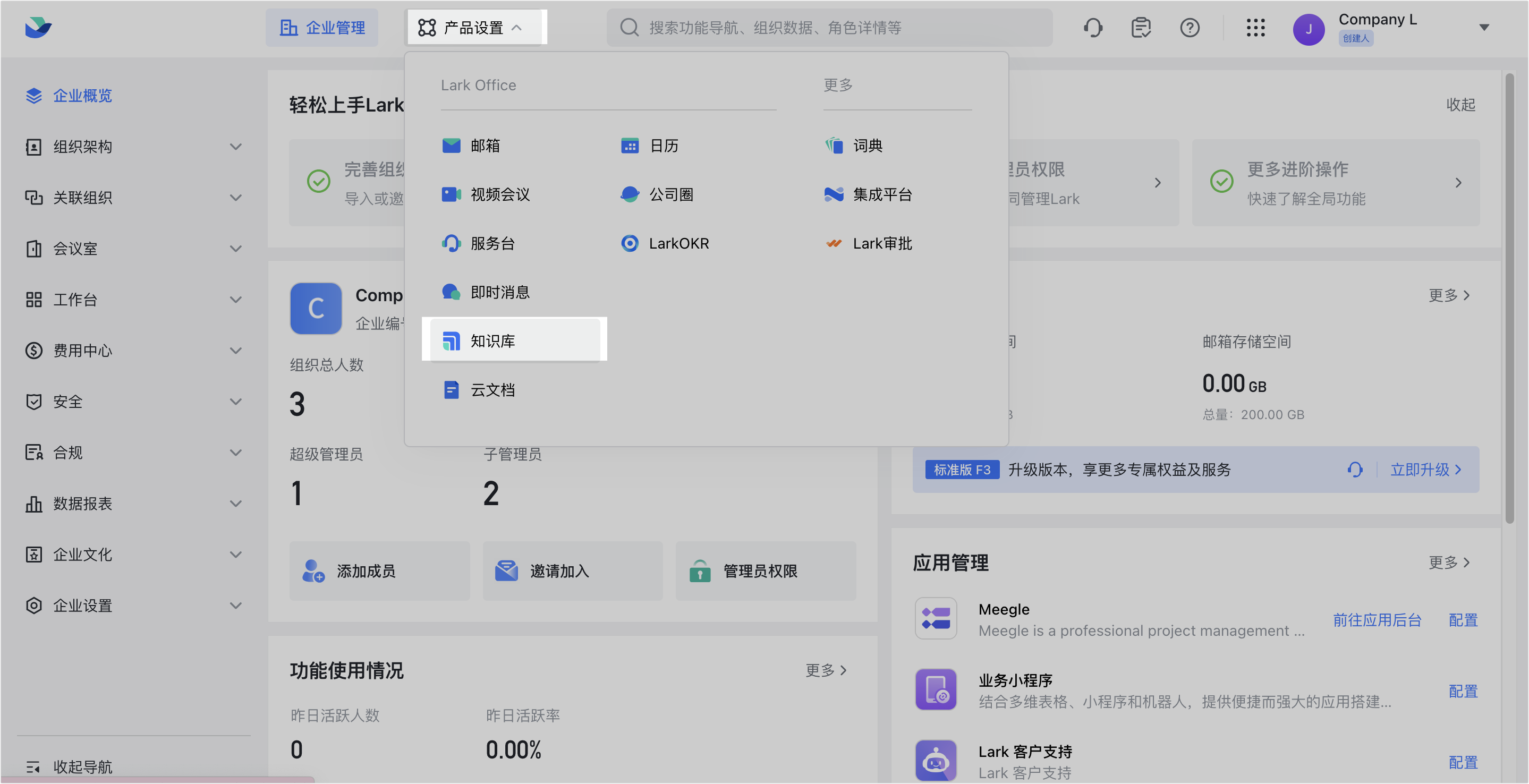1529x784 pixels.
Task: Click the purple J user avatar
Action: point(1308,30)
